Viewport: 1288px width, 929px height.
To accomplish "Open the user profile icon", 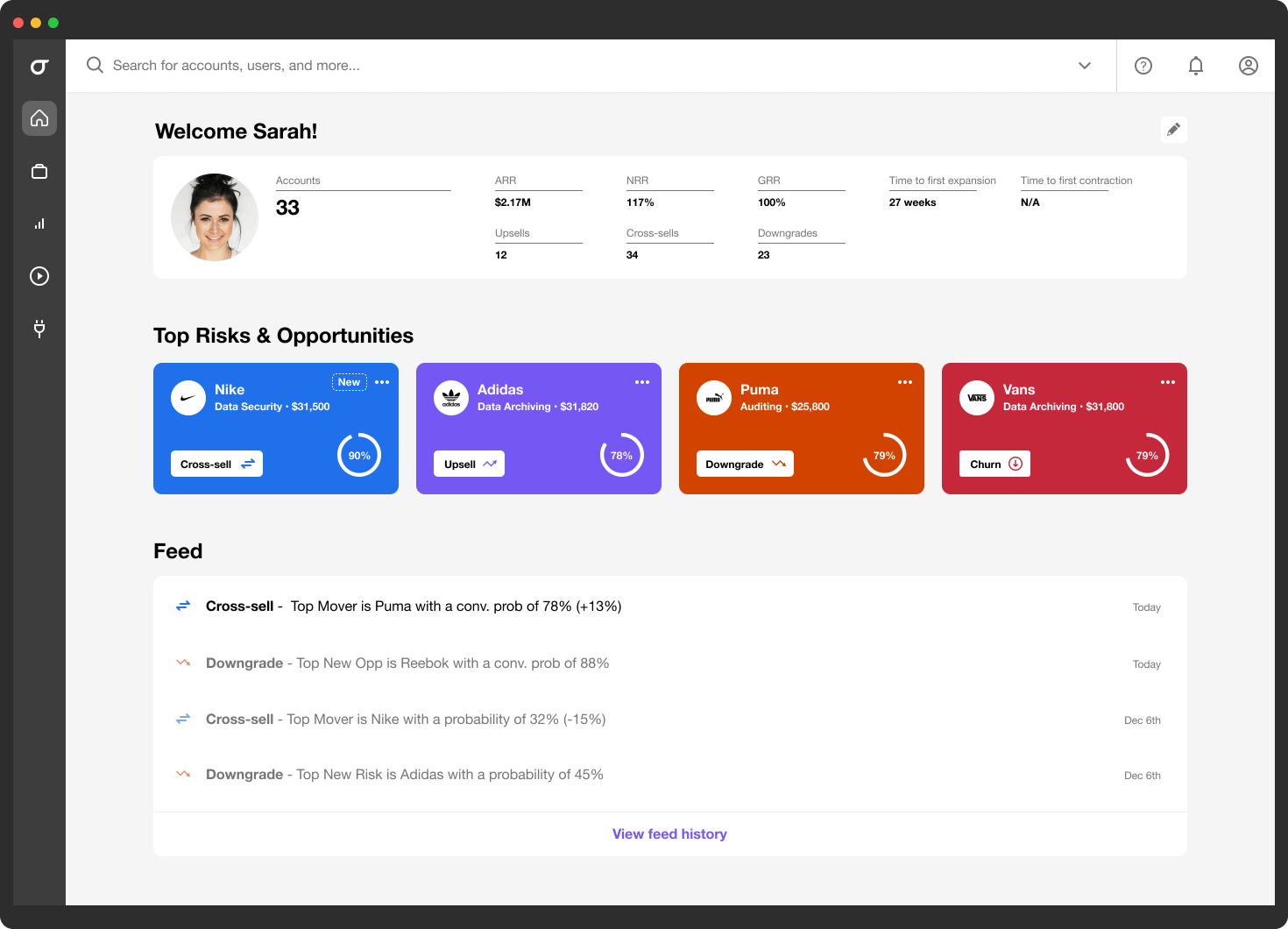I will tap(1249, 66).
